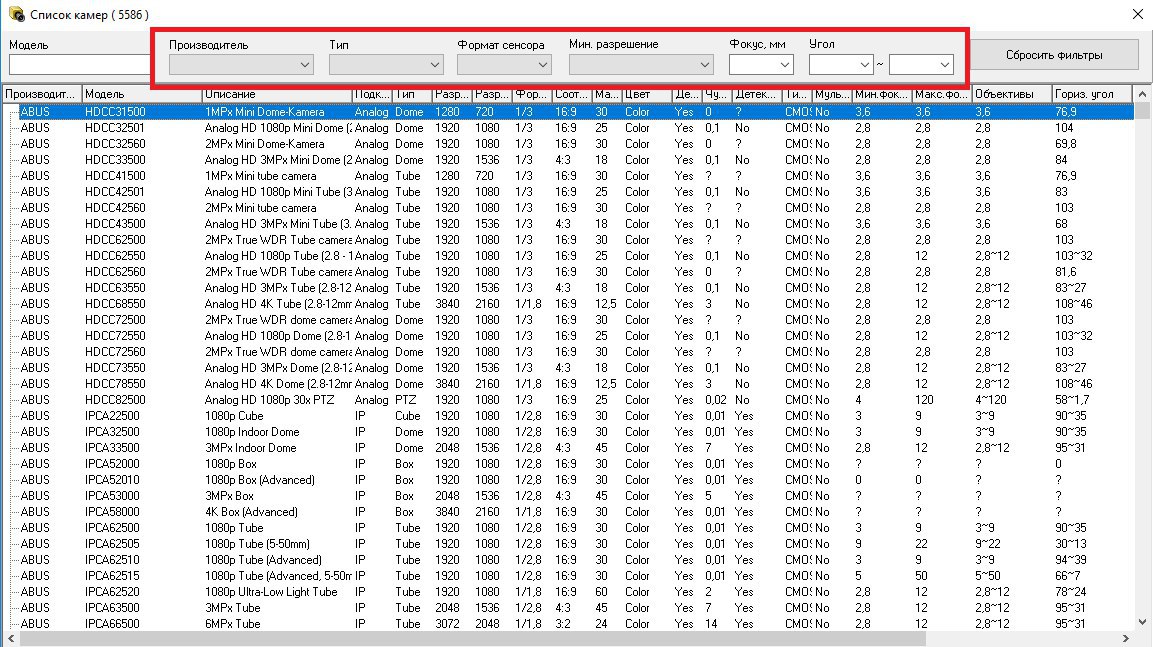Viewport: 1153px width, 647px height.
Task: Click the camera list window icon
Action: [16, 14]
